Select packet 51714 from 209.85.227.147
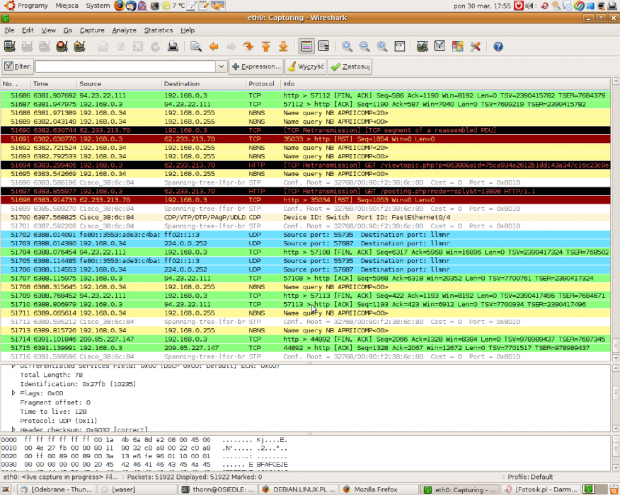 point(305,339)
